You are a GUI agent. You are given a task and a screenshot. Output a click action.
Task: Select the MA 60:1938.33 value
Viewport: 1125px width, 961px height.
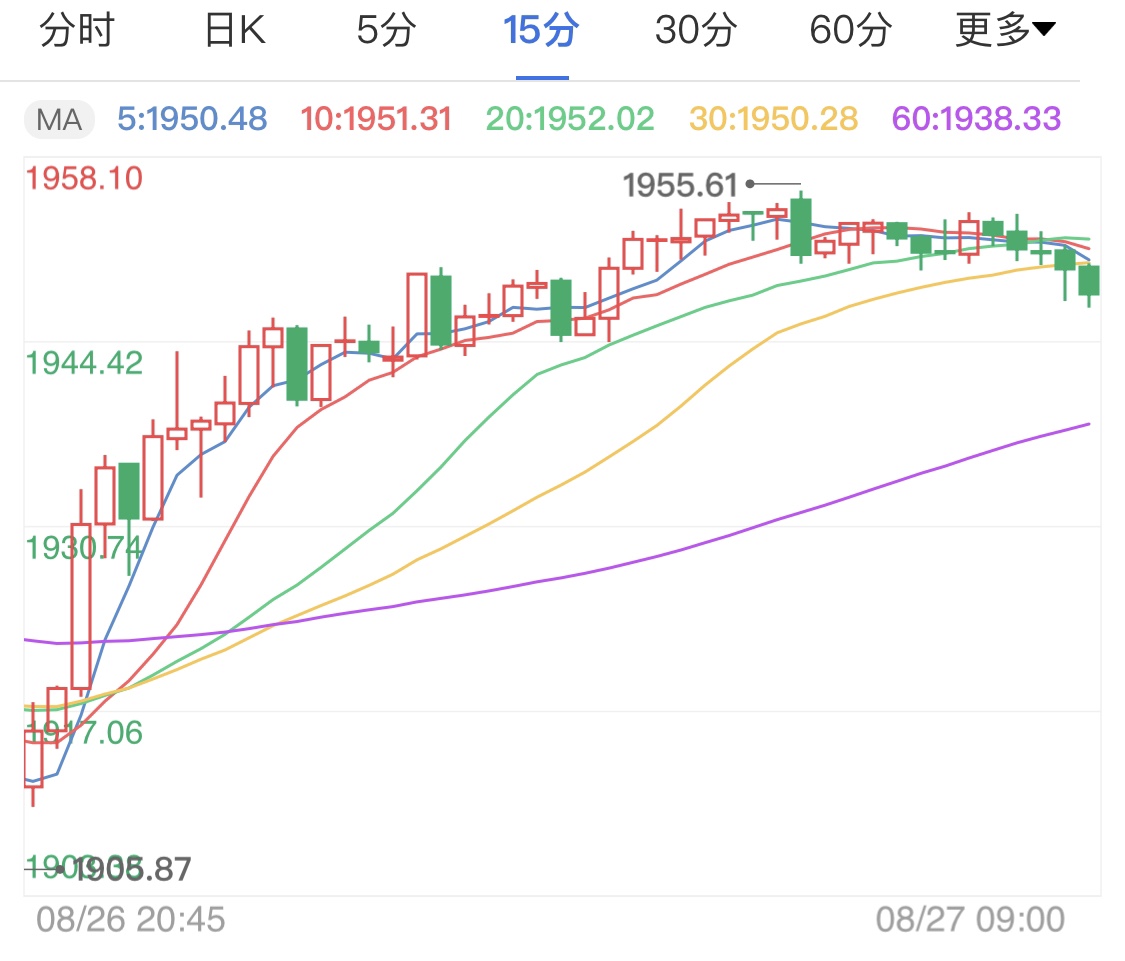pos(976,119)
